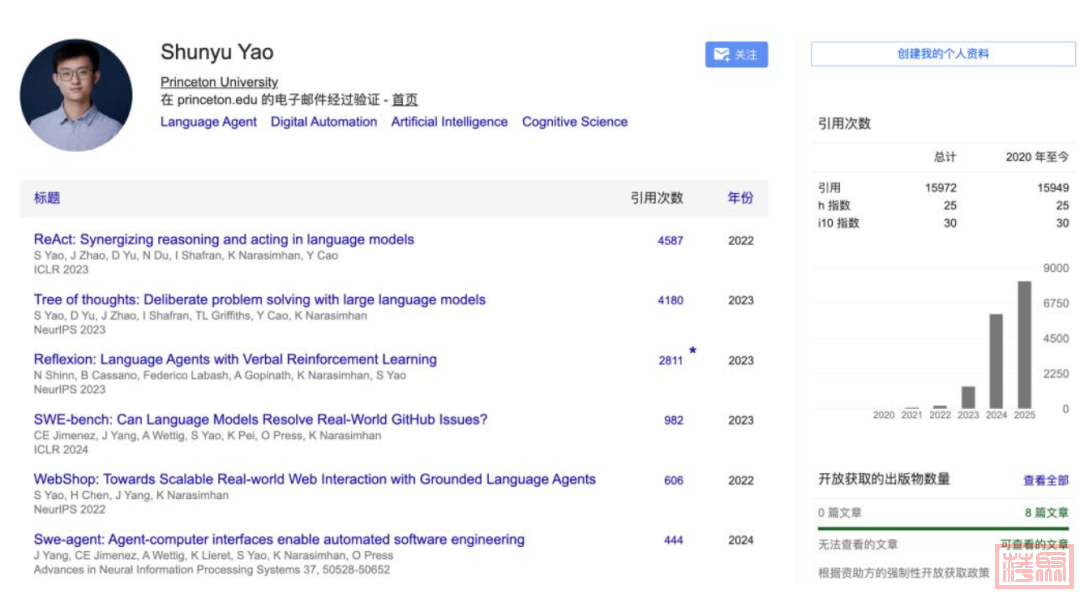This screenshot has height=594, width=1080.
Task: Open the Artificial Intelligence interest tag
Action: point(449,122)
